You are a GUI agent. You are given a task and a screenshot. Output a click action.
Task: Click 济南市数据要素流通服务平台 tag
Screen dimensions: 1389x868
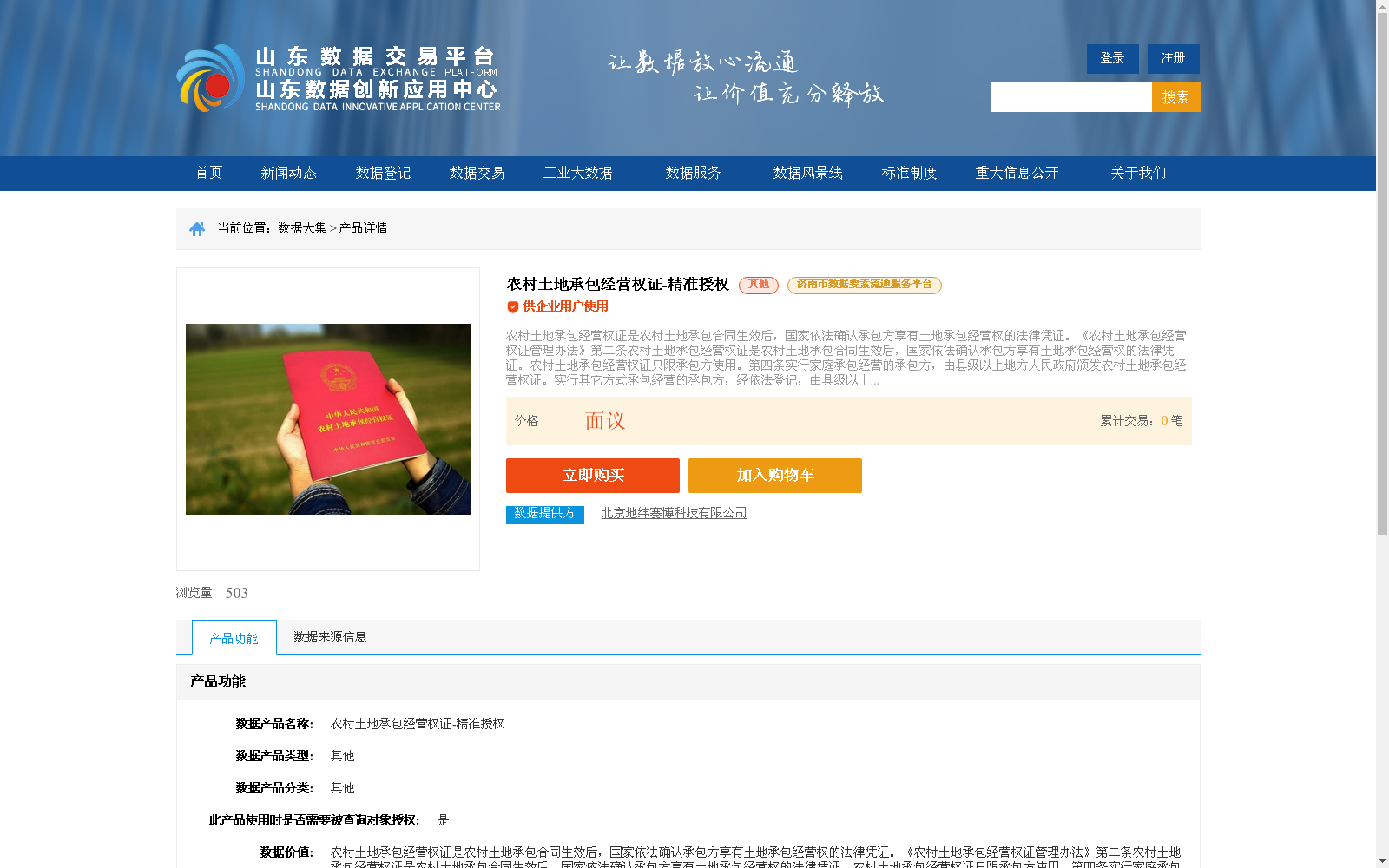[865, 285]
